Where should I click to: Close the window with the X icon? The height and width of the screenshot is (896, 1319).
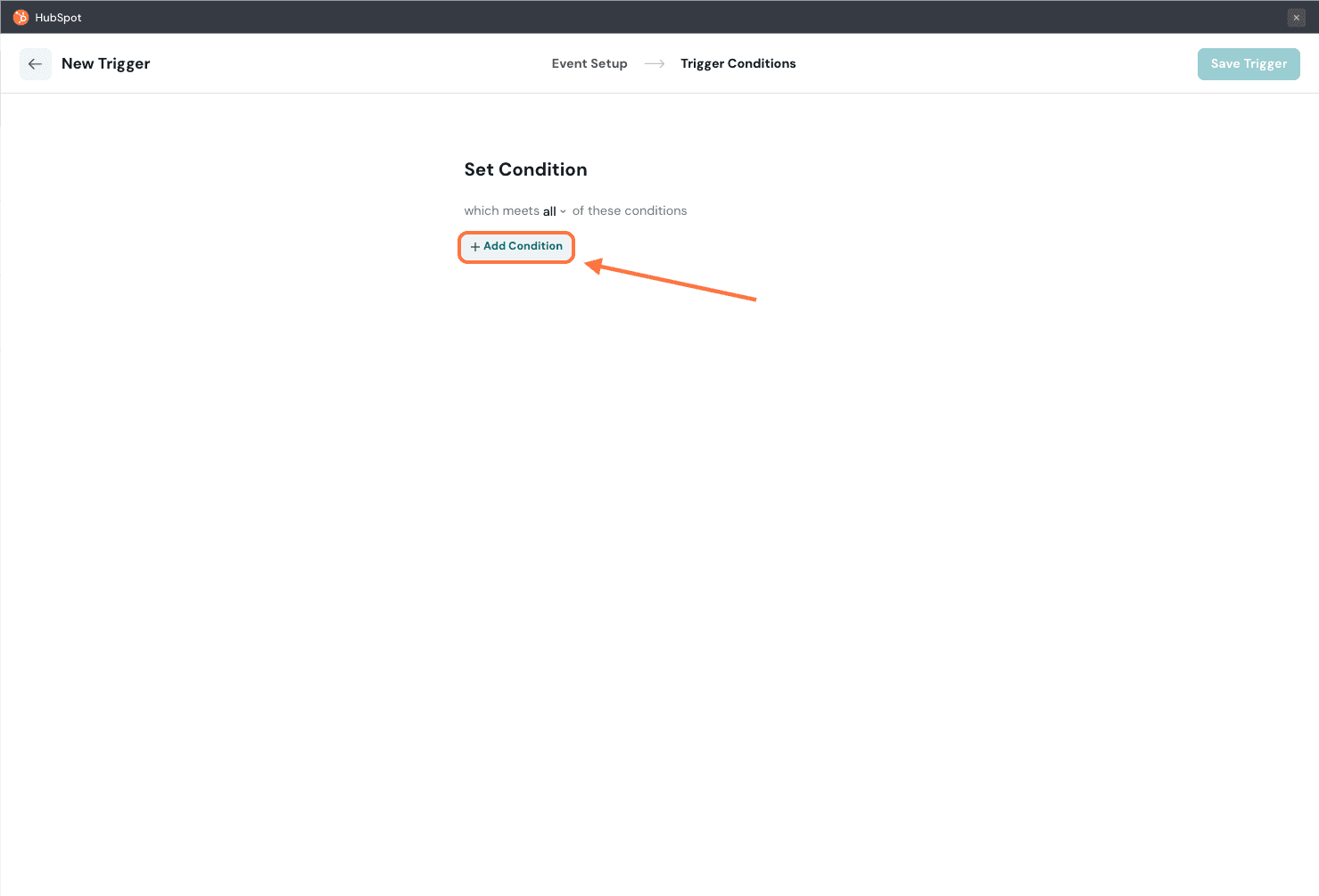1296,18
